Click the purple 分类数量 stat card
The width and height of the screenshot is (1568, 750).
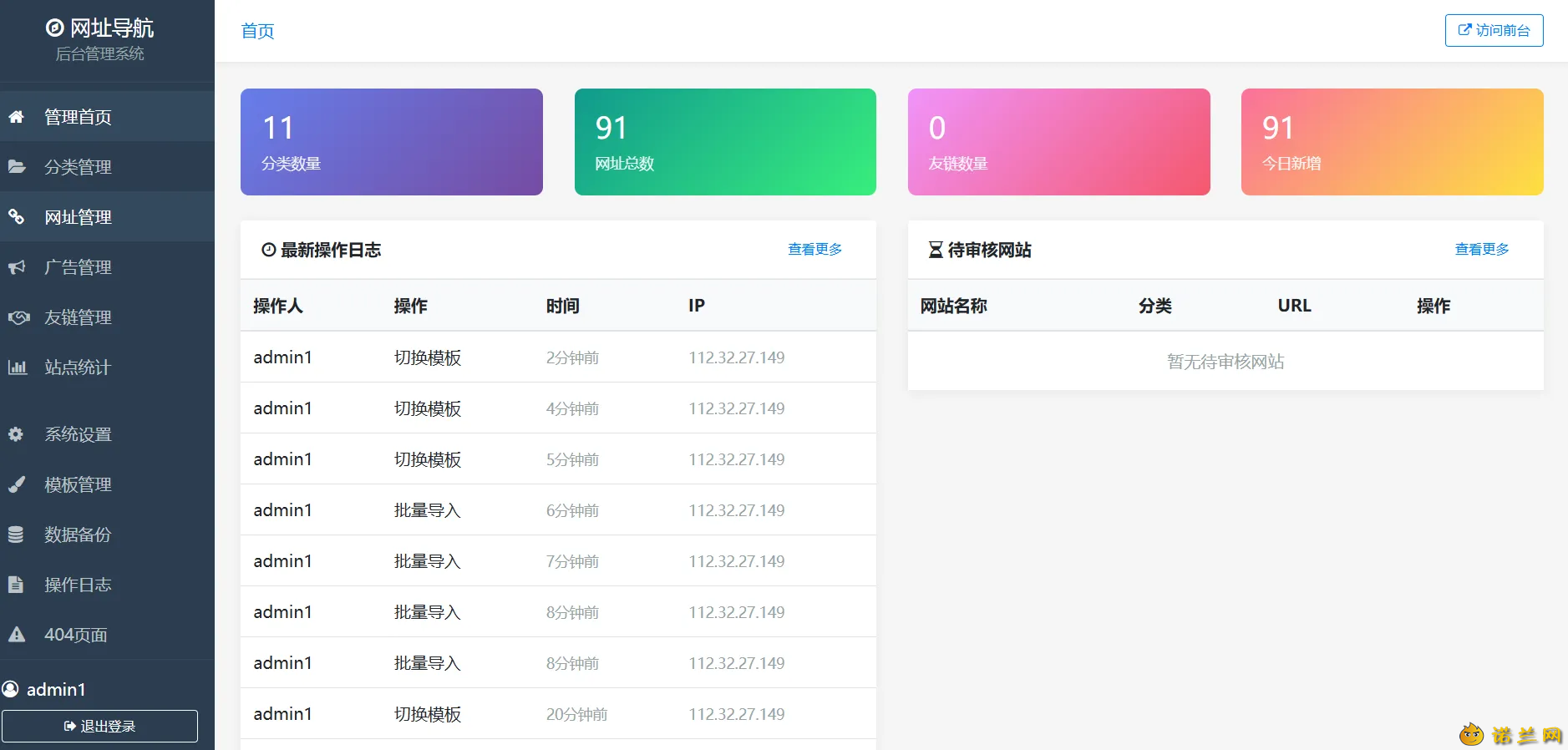pos(392,142)
